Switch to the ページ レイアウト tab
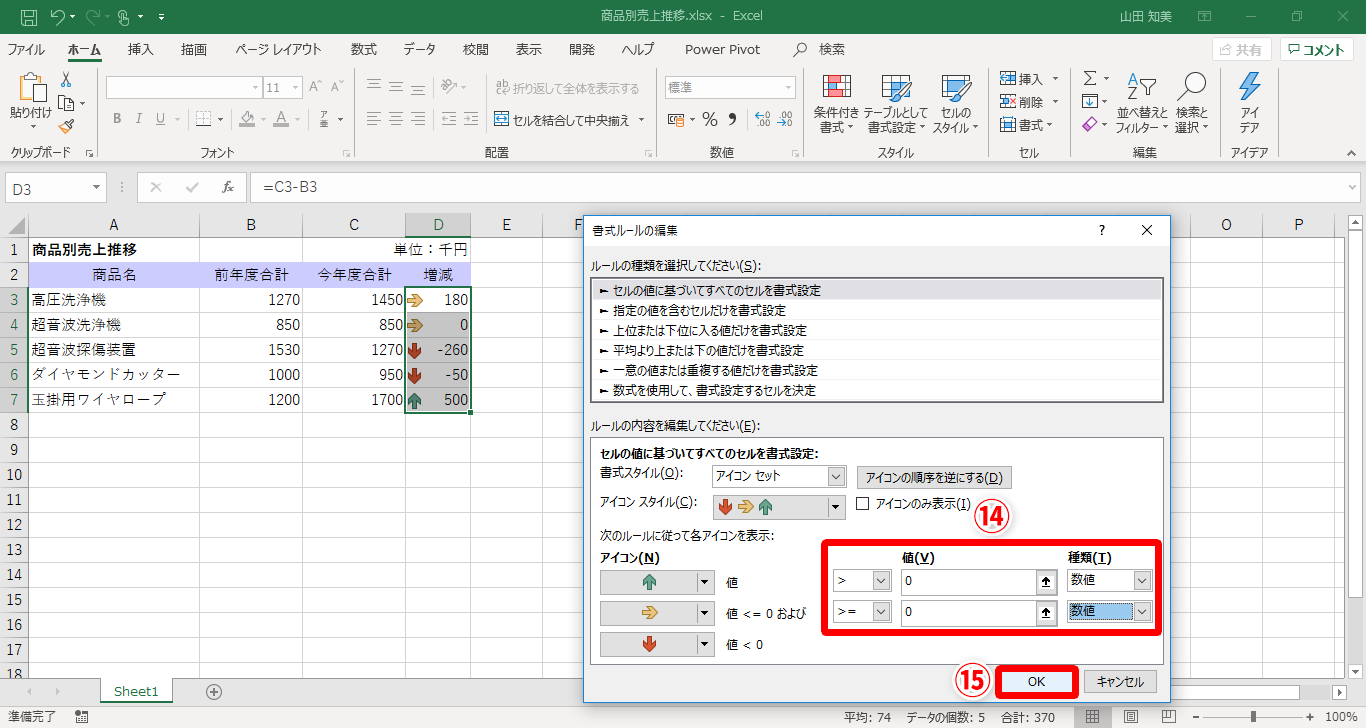1366x728 pixels. [279, 49]
